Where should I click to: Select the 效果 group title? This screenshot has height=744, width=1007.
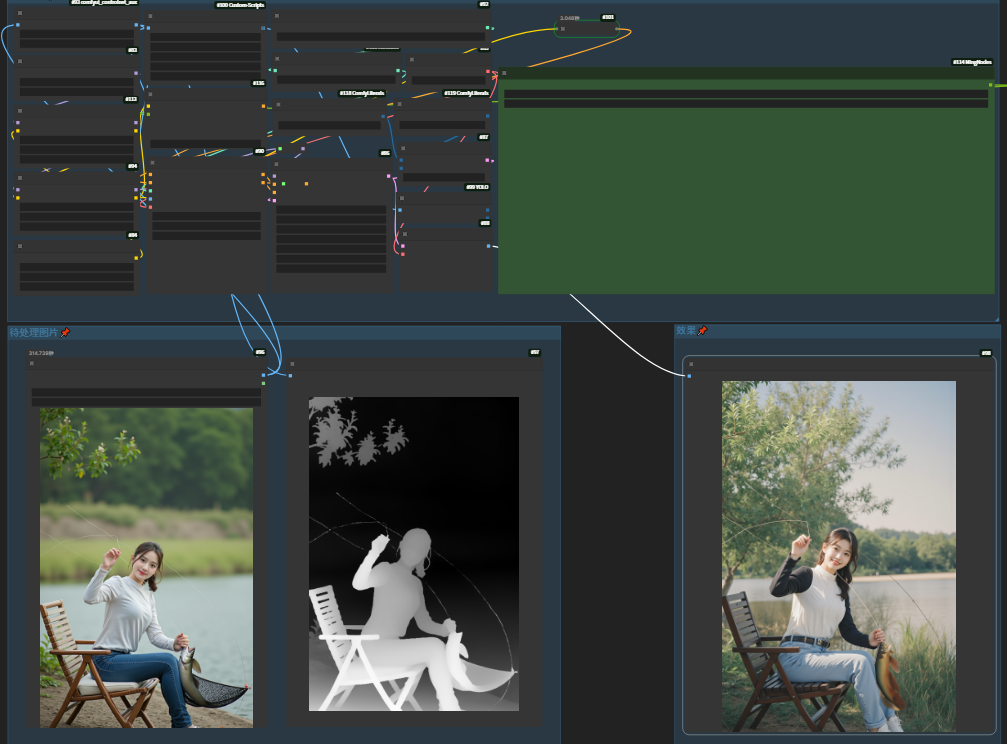pos(685,330)
